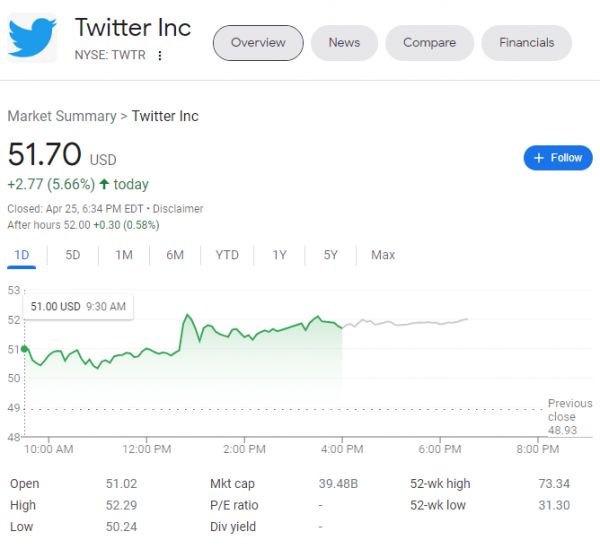Click the Market Summary breadcrumb link

[61, 116]
